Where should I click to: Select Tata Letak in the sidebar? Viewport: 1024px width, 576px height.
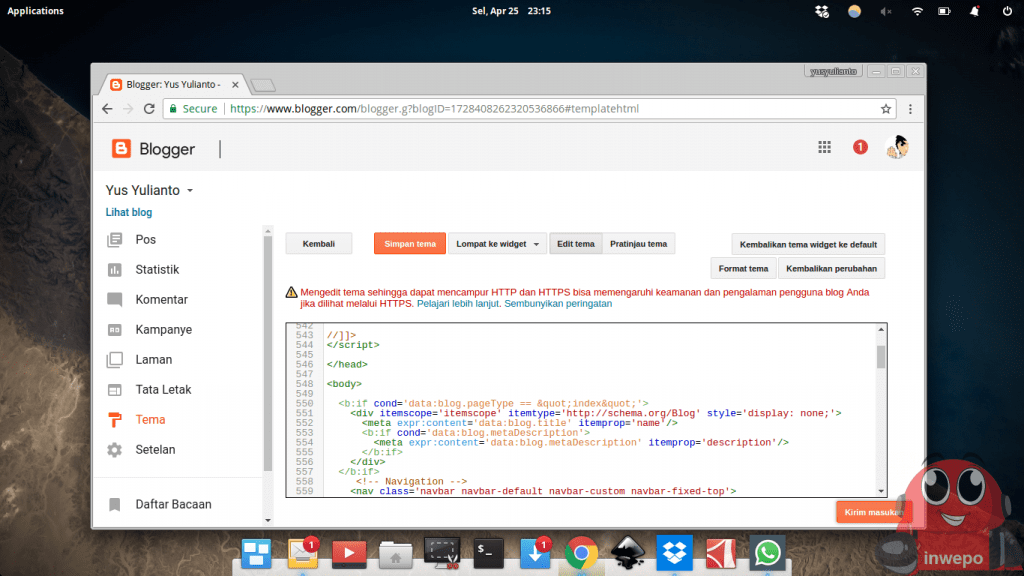163,390
